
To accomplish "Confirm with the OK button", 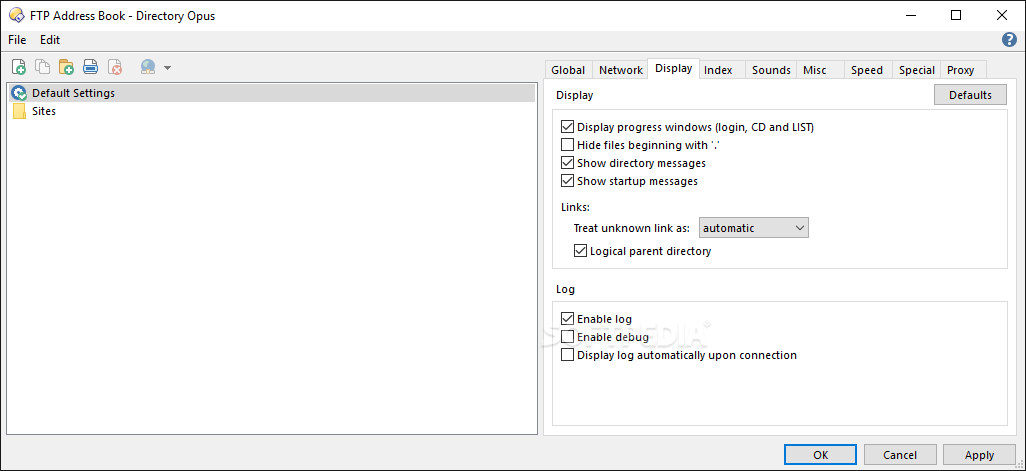I will [821, 455].
